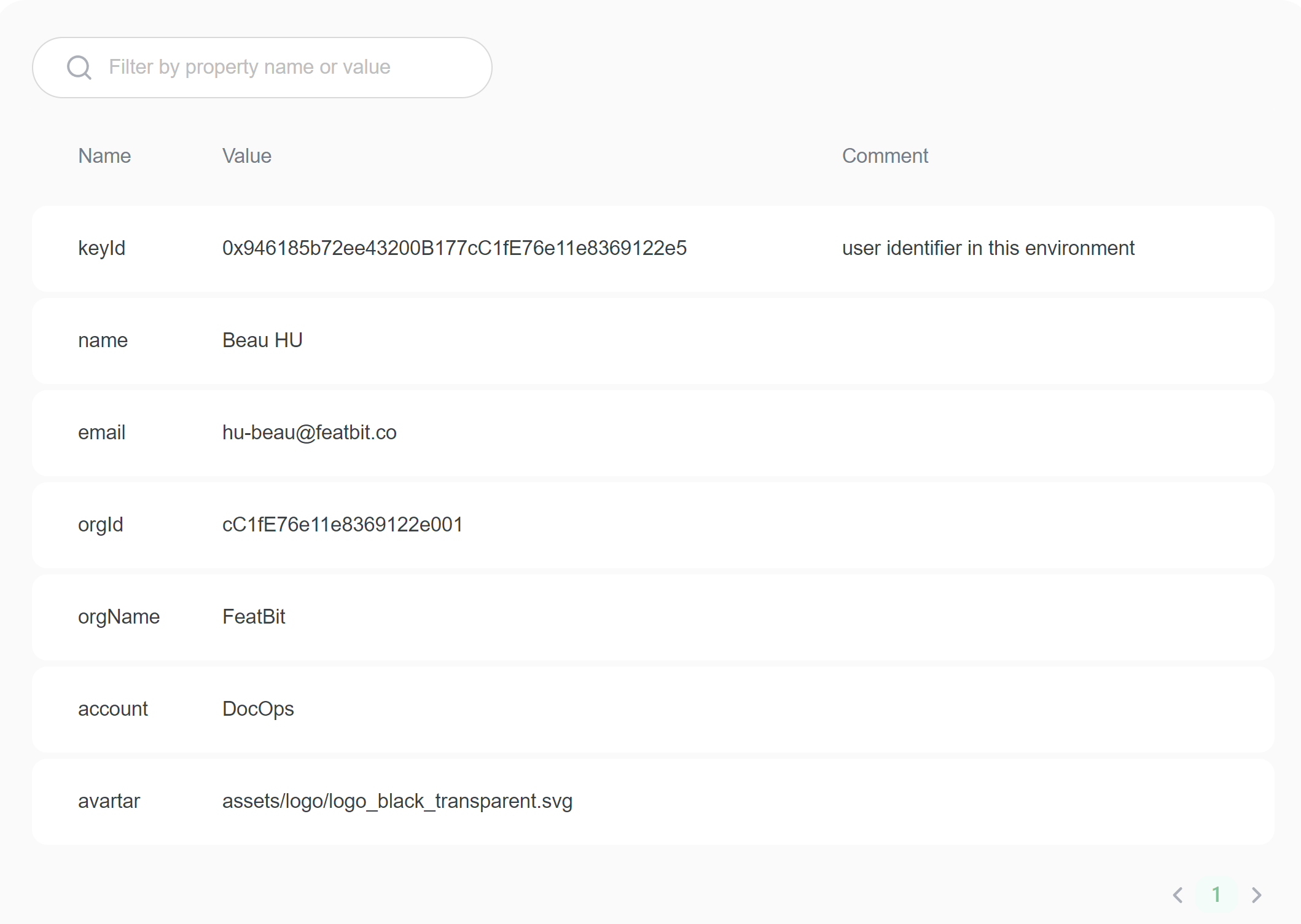The width and height of the screenshot is (1301, 924).
Task: Select the keyId property row
Action: coord(102,249)
